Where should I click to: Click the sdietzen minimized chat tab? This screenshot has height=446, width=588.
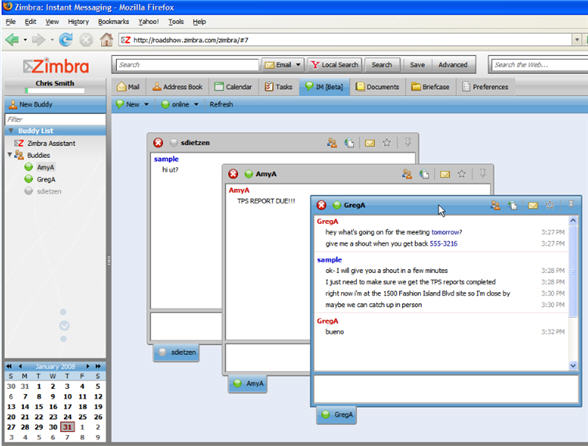[177, 352]
